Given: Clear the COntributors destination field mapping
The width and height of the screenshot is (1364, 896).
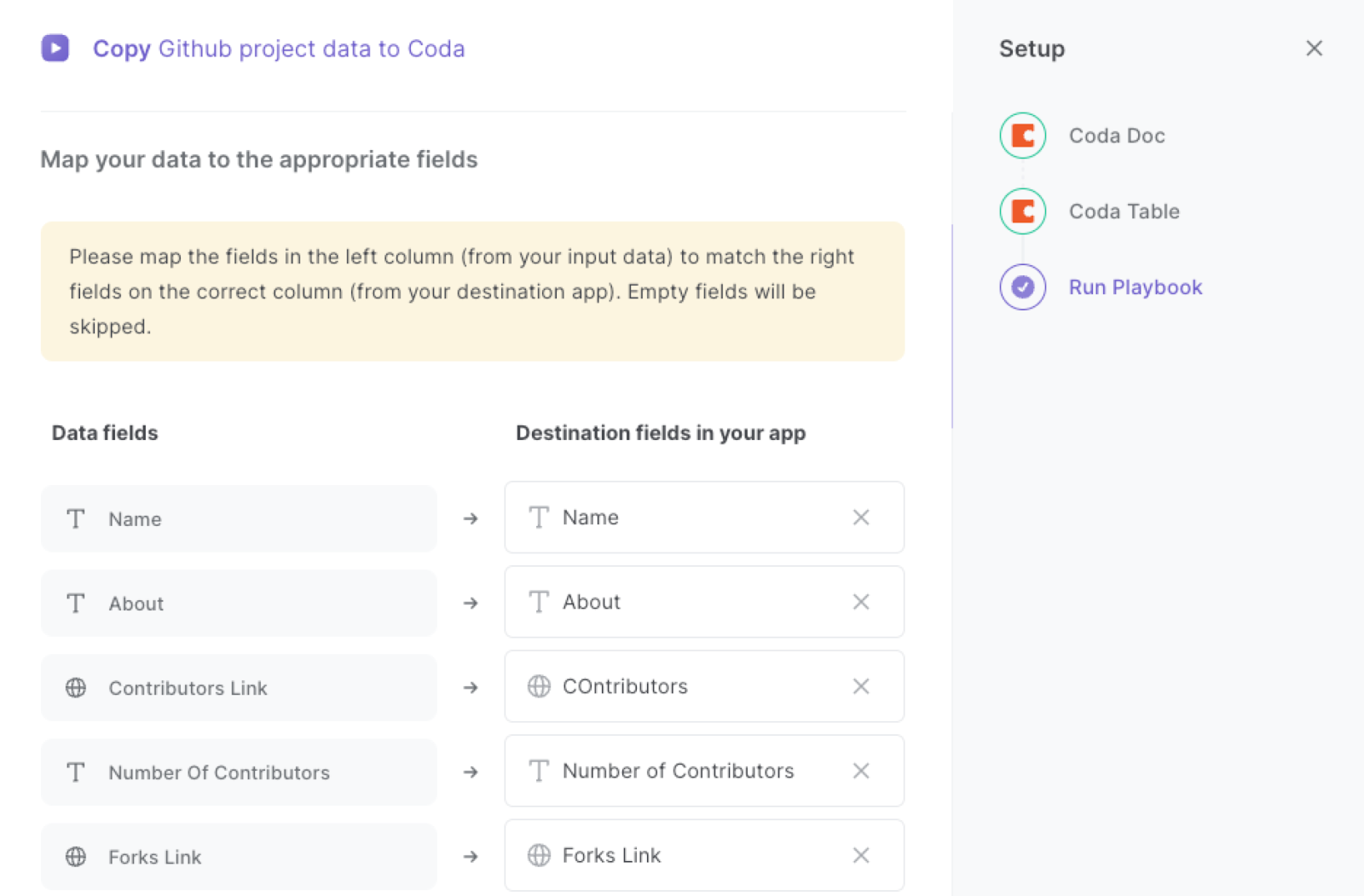Looking at the screenshot, I should coord(861,686).
